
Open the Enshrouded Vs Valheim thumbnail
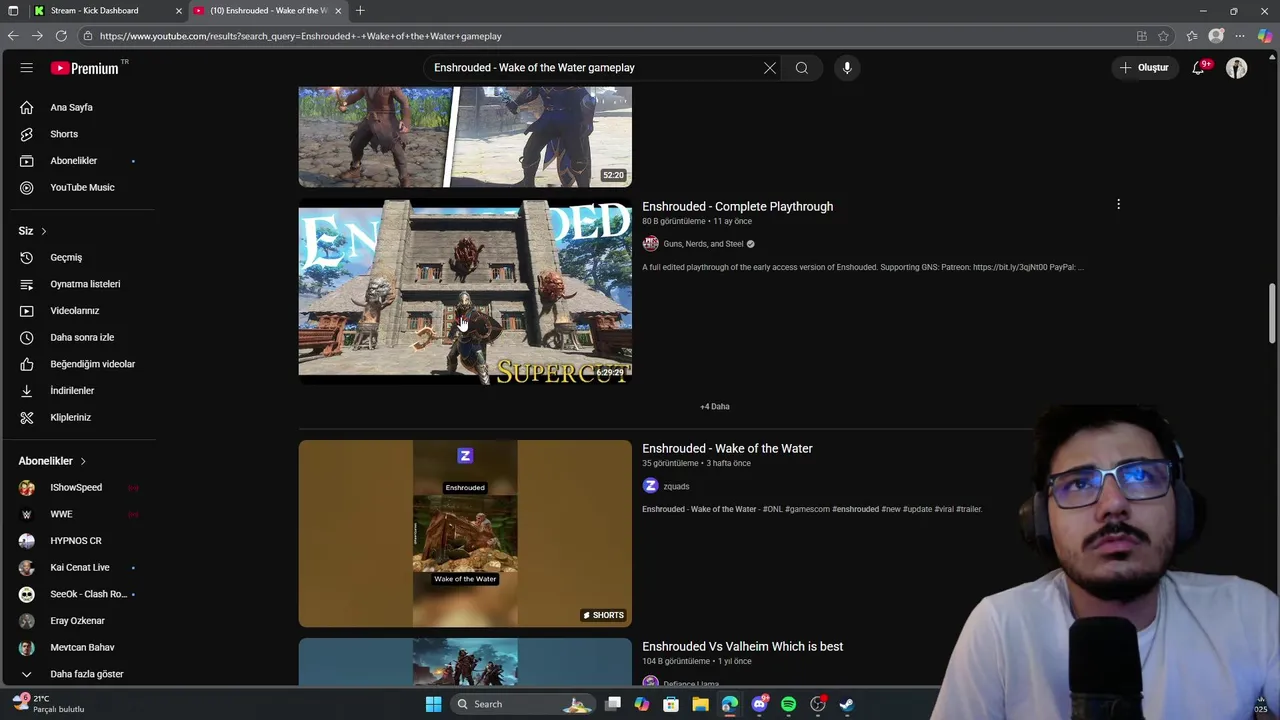tap(465, 662)
